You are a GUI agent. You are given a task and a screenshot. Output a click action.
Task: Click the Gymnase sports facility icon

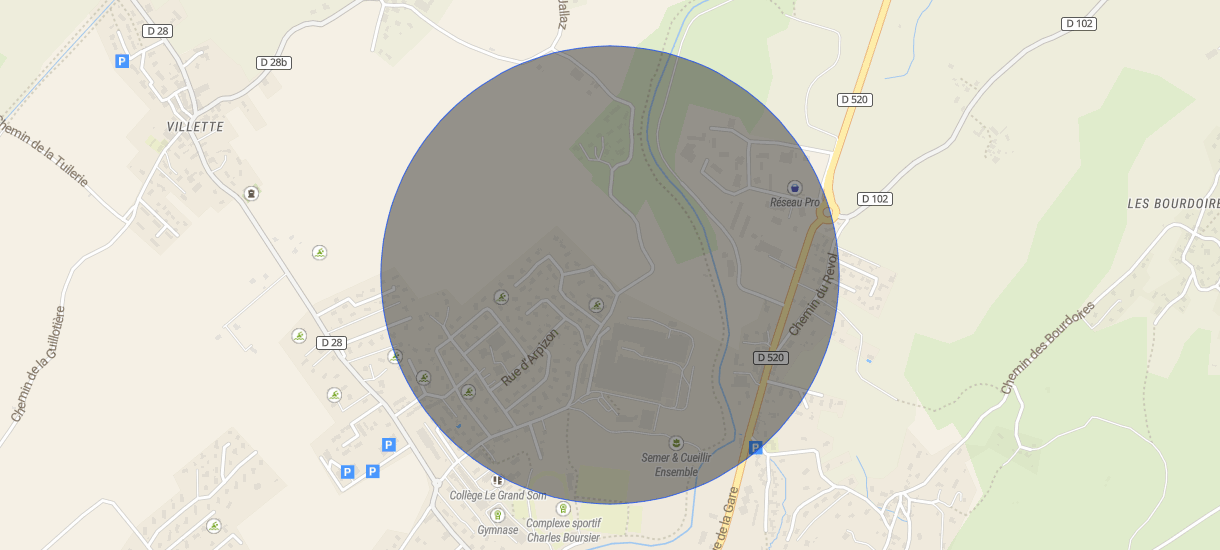[x=497, y=514]
